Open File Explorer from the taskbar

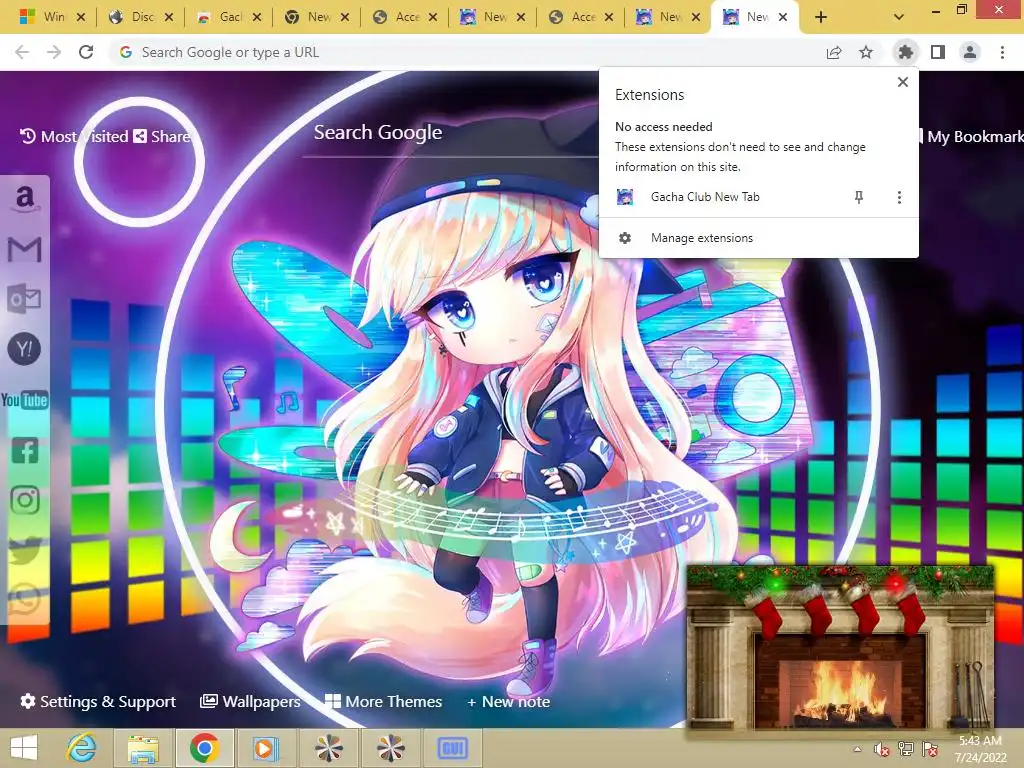(142, 748)
